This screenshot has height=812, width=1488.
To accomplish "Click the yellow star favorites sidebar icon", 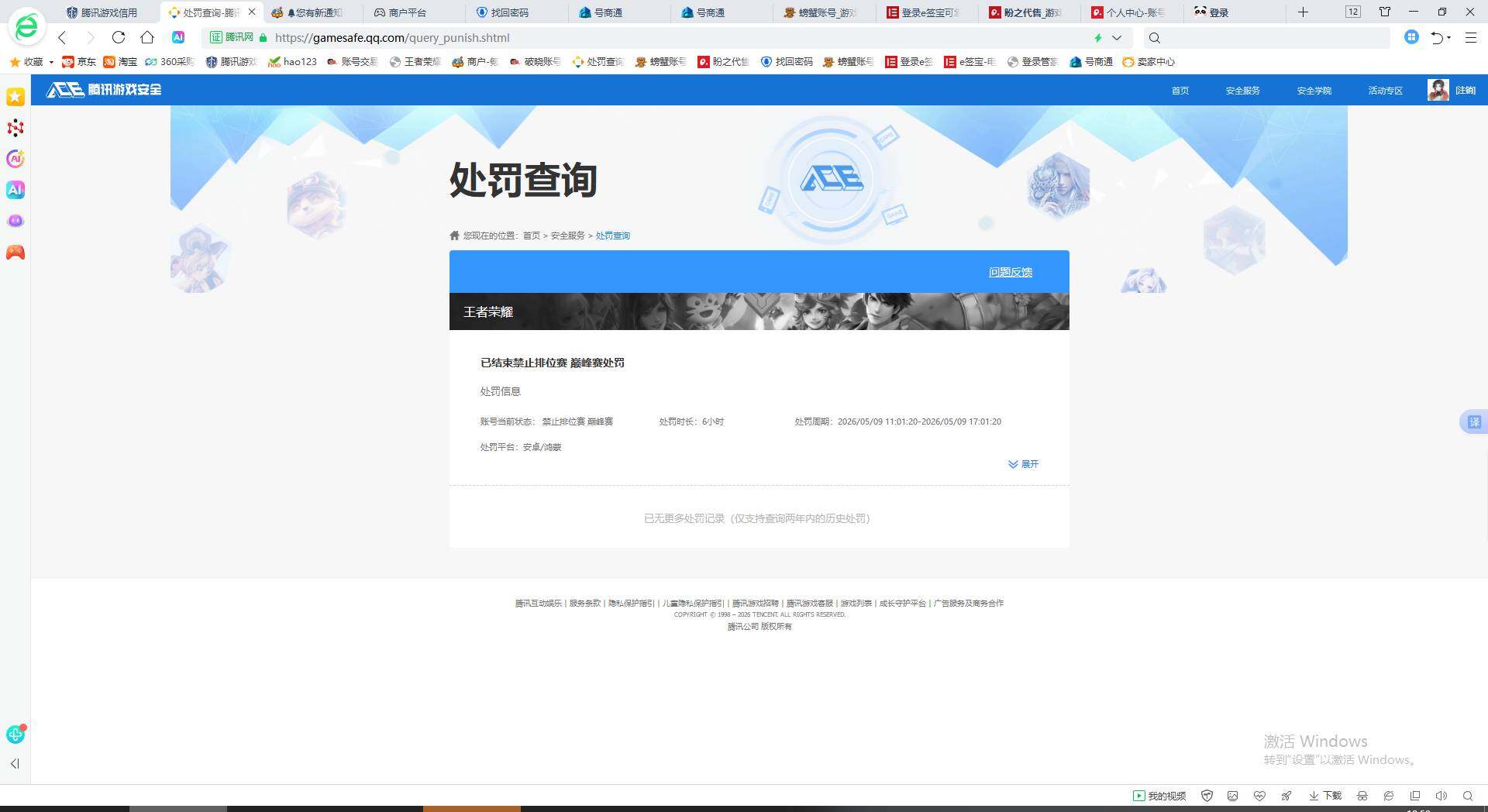I will point(15,96).
